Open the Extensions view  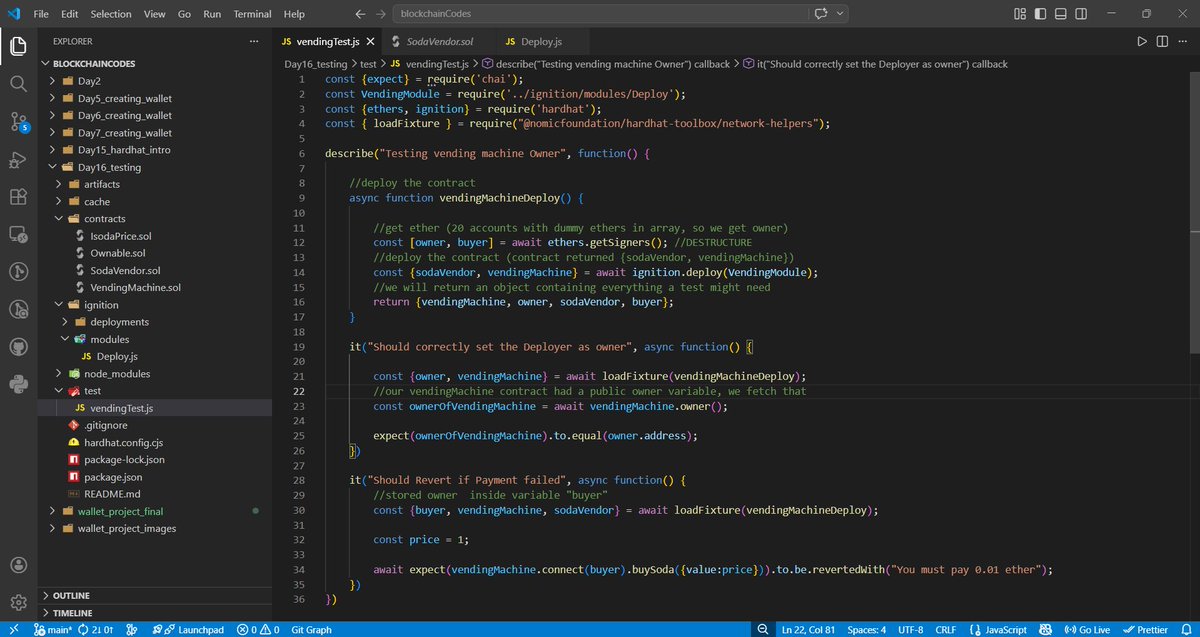click(x=18, y=197)
